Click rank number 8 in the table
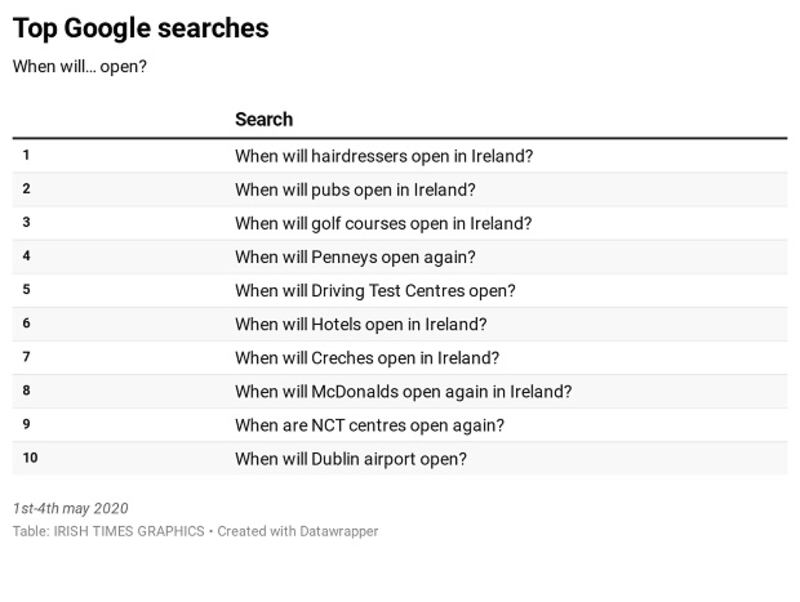The width and height of the screenshot is (800, 602). (26, 391)
